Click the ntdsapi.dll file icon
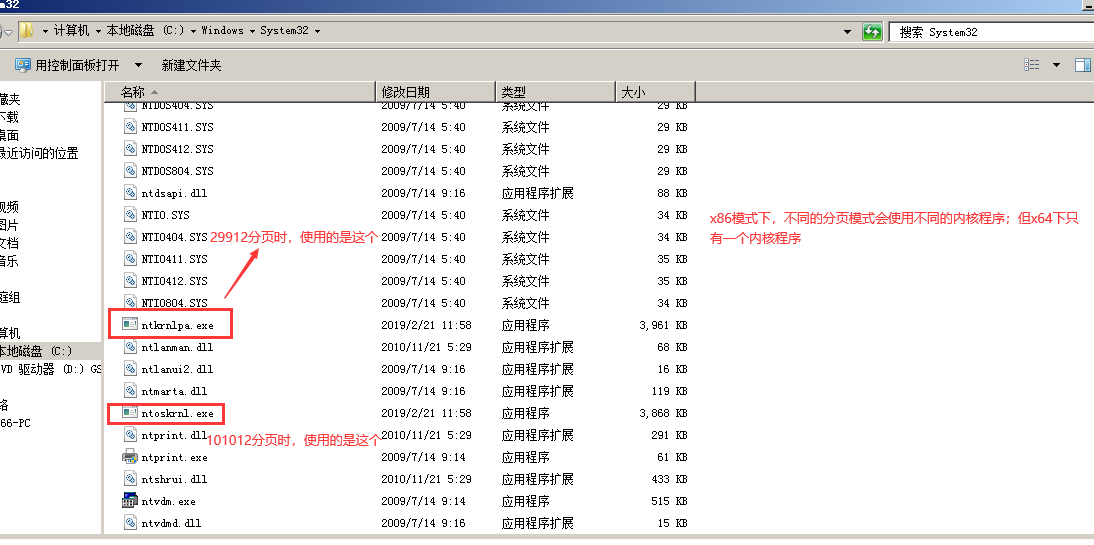1094x545 pixels. pyautogui.click(x=129, y=192)
